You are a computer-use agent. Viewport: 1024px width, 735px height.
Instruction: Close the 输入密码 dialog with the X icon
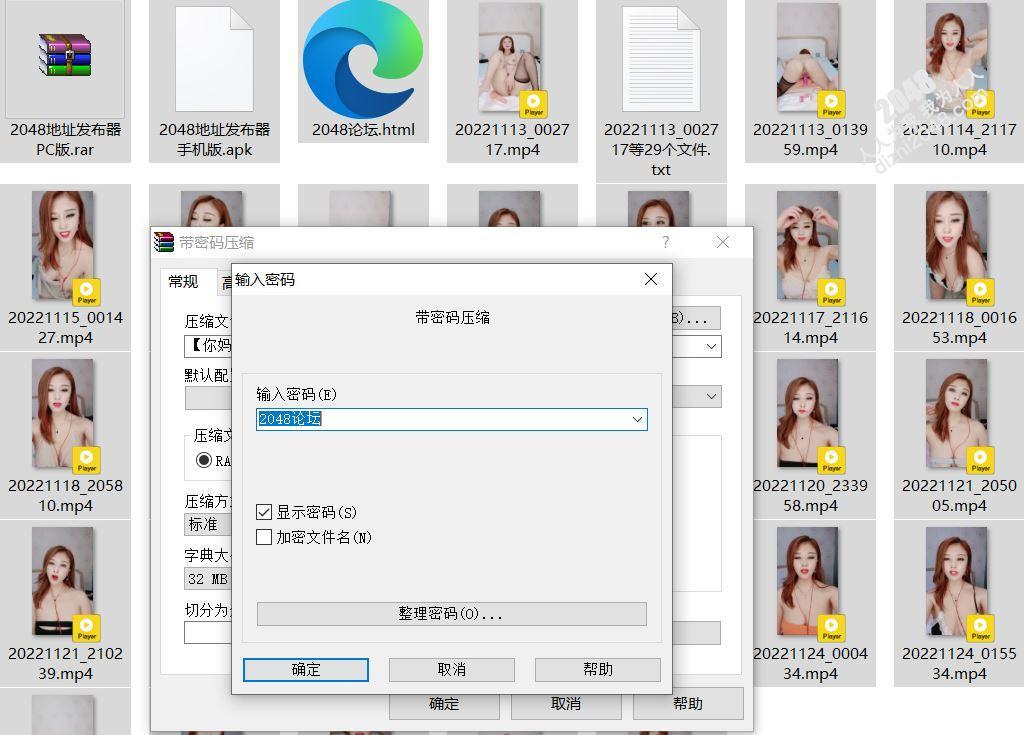point(651,279)
